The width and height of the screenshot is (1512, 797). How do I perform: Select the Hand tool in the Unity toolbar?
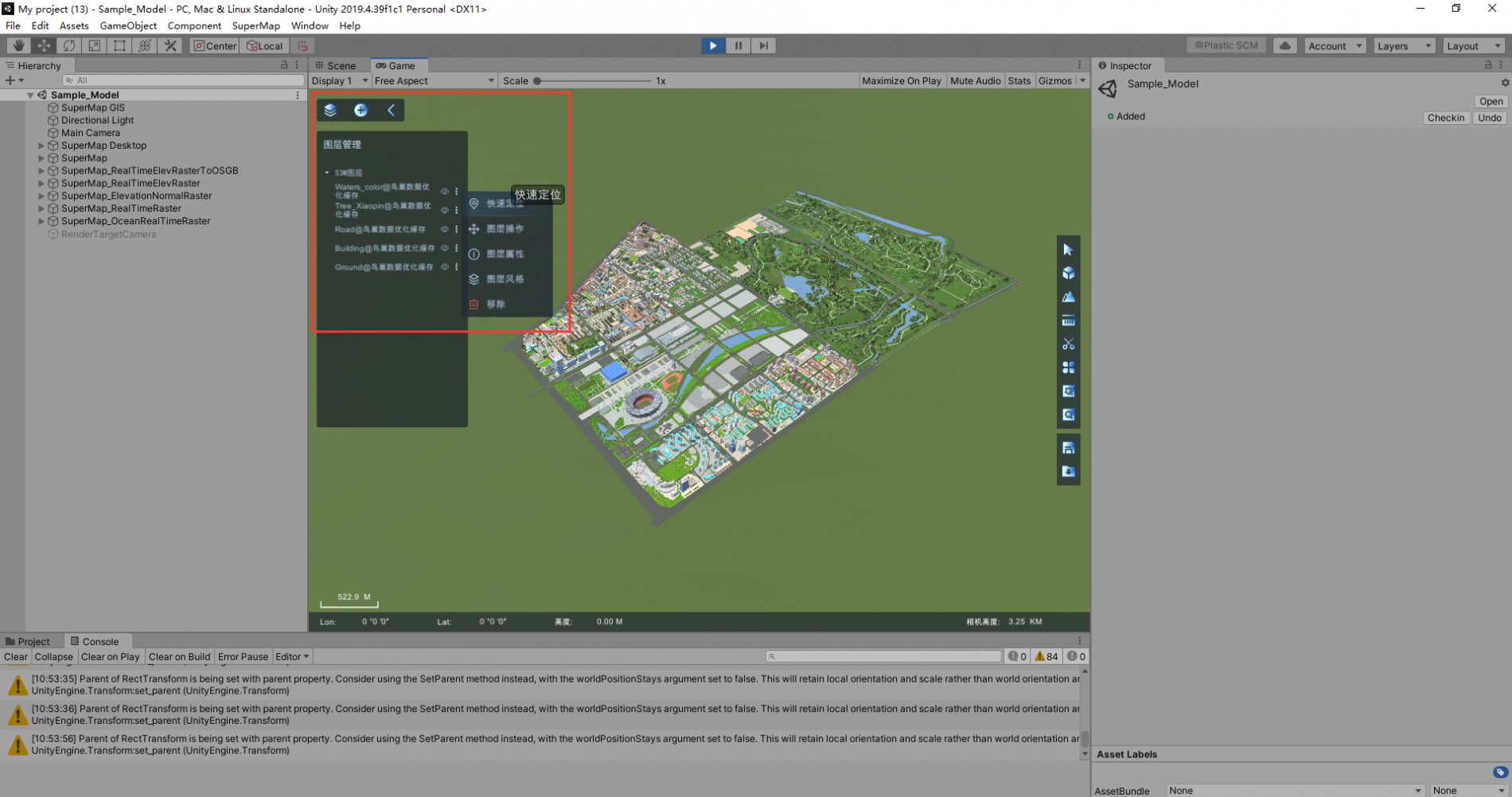click(18, 45)
